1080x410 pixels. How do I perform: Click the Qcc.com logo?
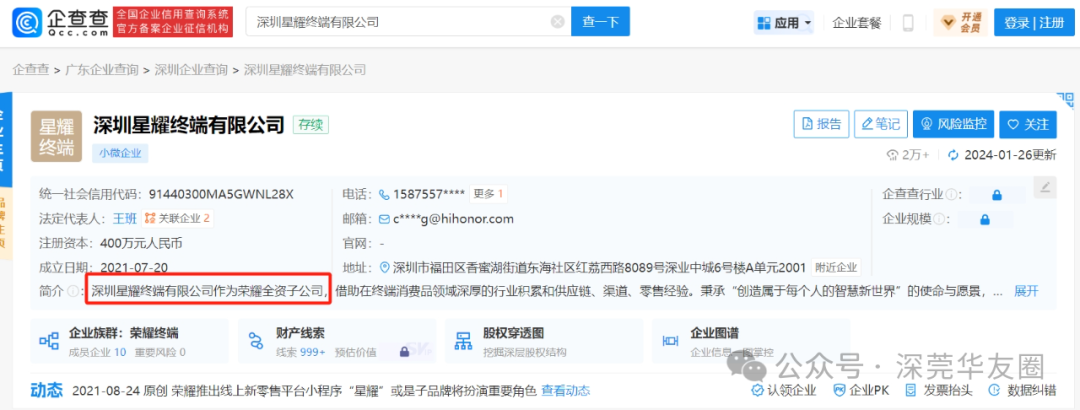61,21
